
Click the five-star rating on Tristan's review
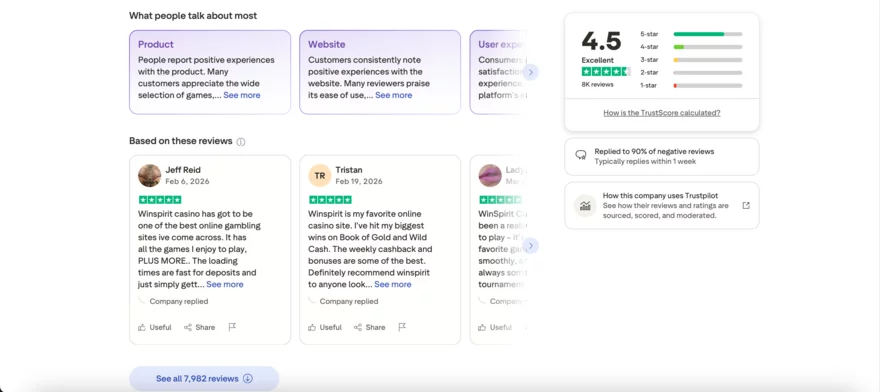330,200
